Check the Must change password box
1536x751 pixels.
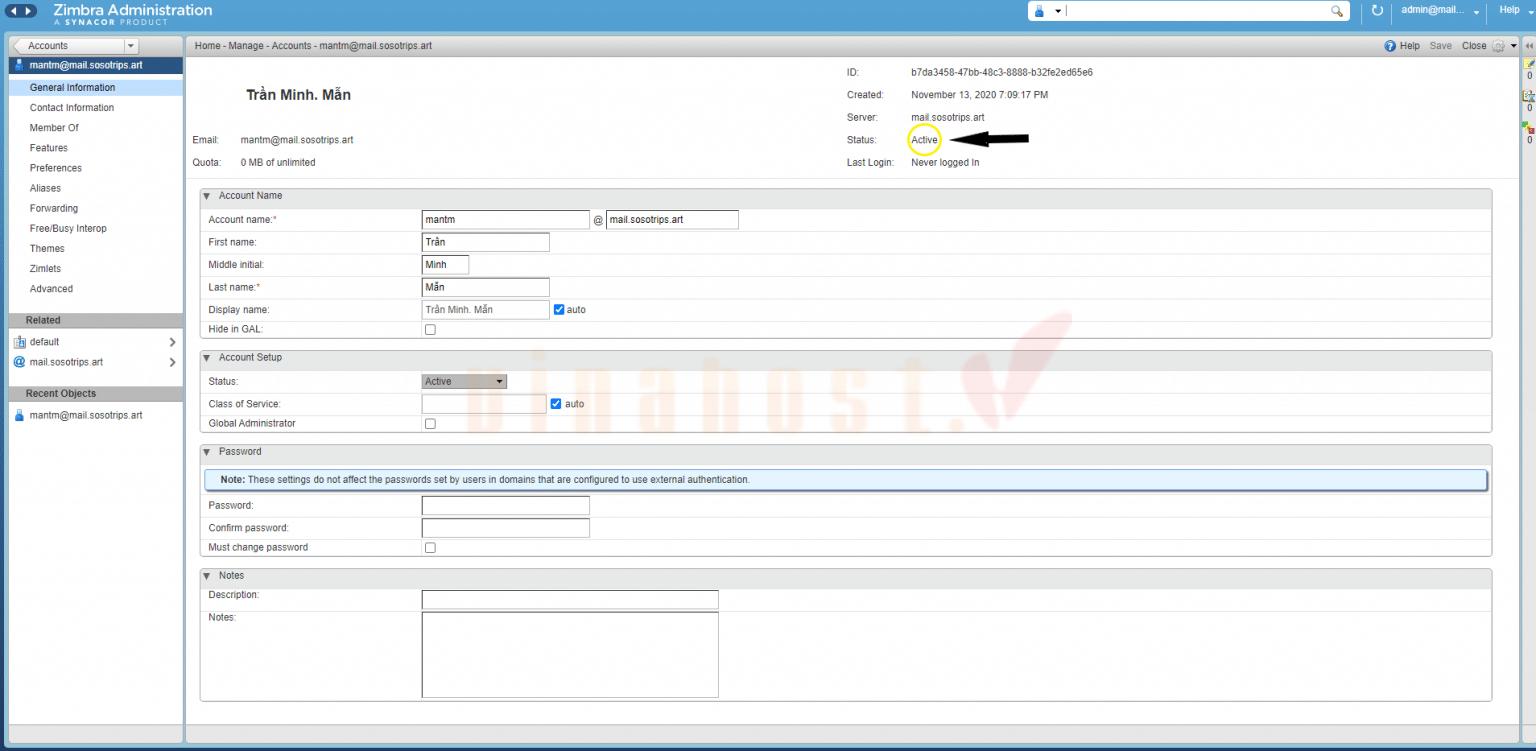pos(430,548)
